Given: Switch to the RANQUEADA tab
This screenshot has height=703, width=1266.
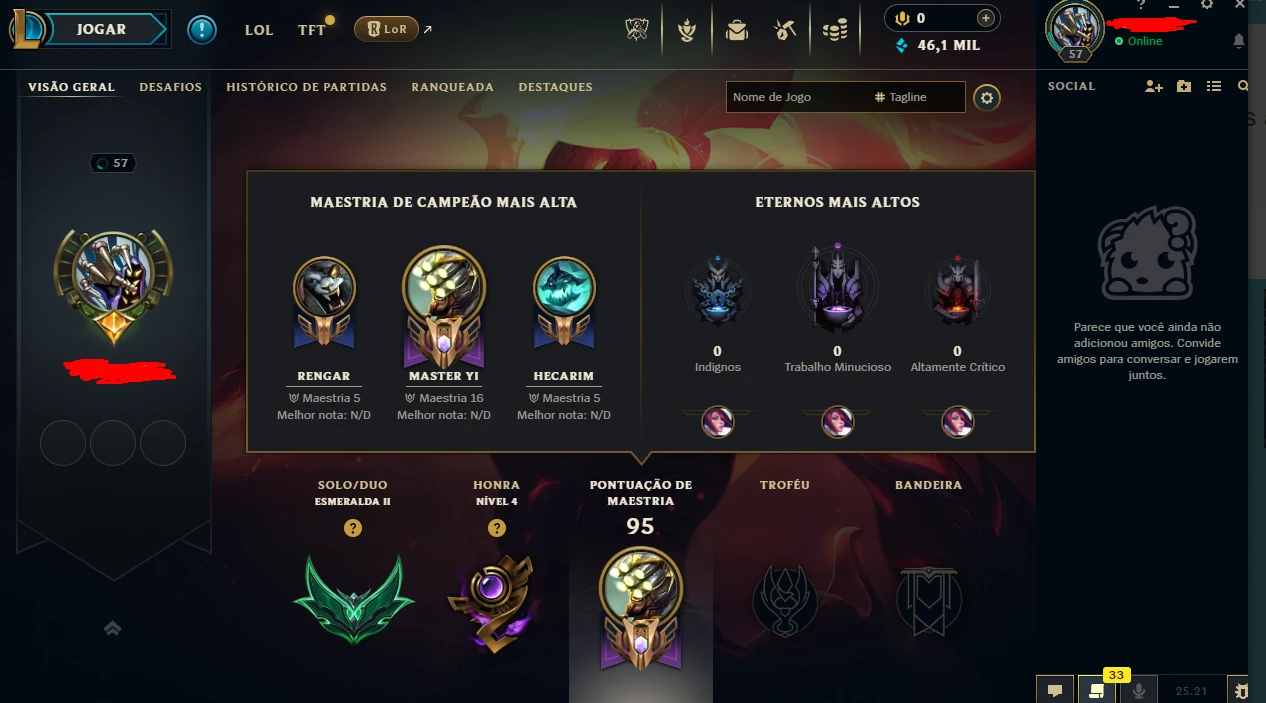Looking at the screenshot, I should (452, 87).
